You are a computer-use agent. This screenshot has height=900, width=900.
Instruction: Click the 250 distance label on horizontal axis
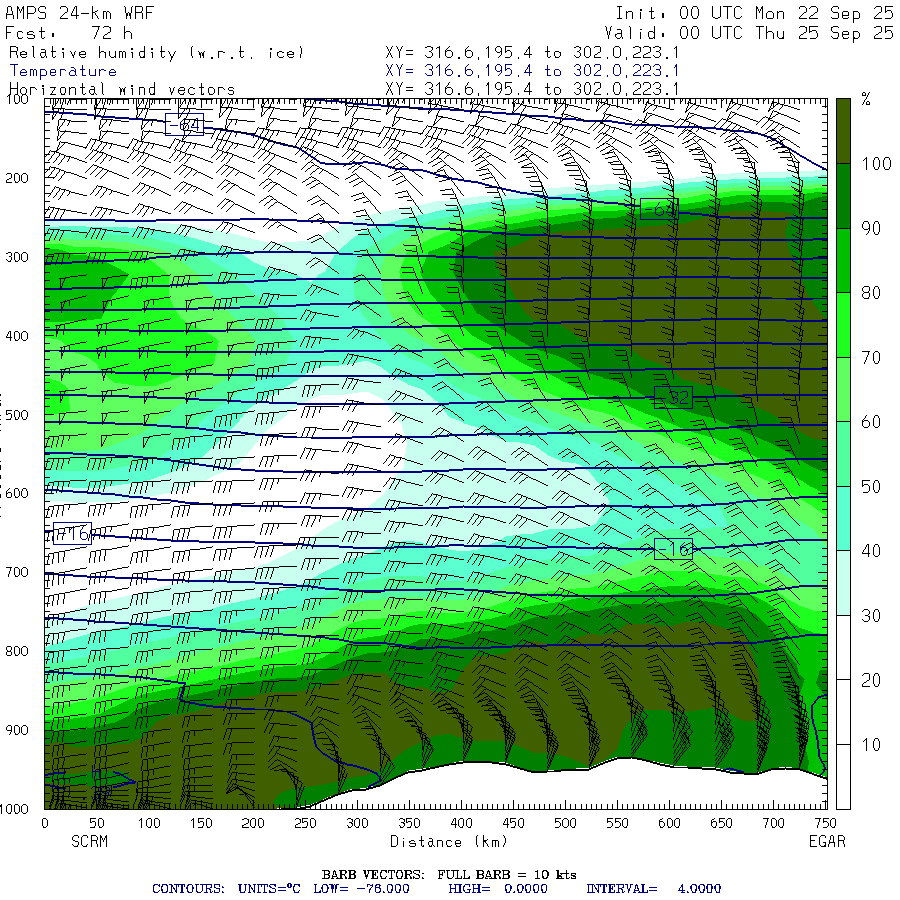[305, 823]
